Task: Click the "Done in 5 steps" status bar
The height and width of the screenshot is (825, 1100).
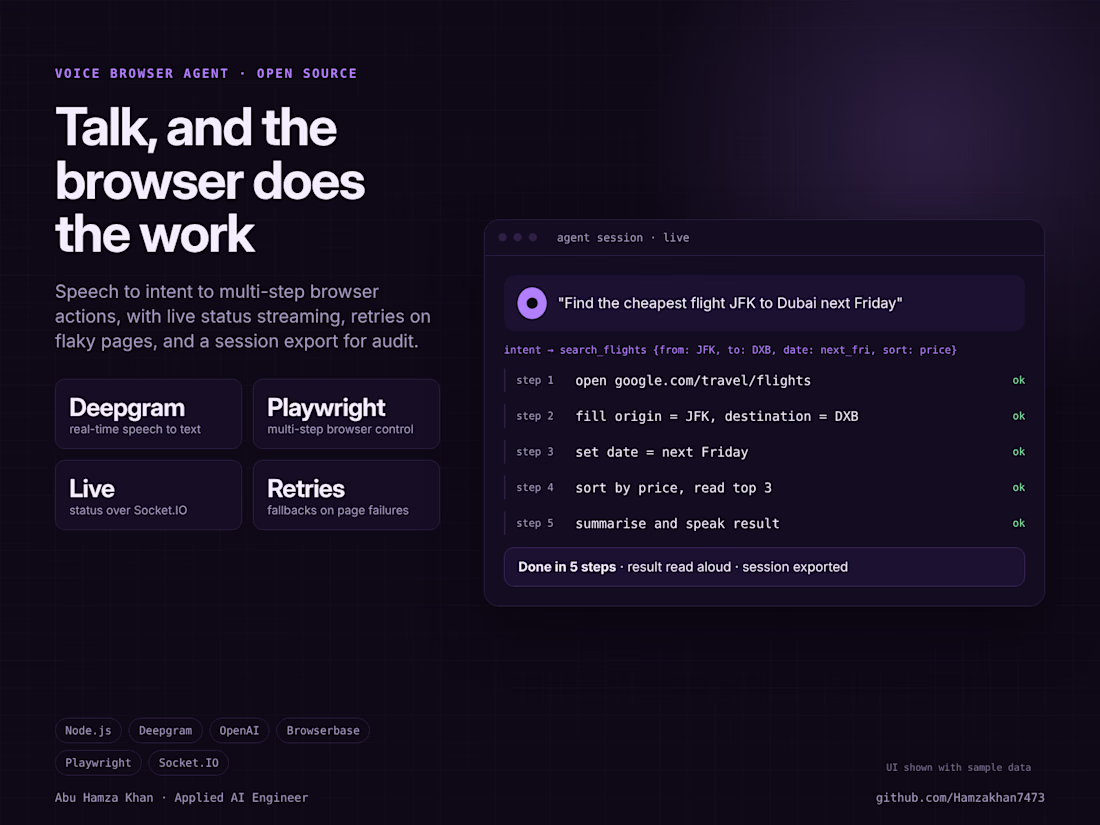Action: [x=765, y=567]
